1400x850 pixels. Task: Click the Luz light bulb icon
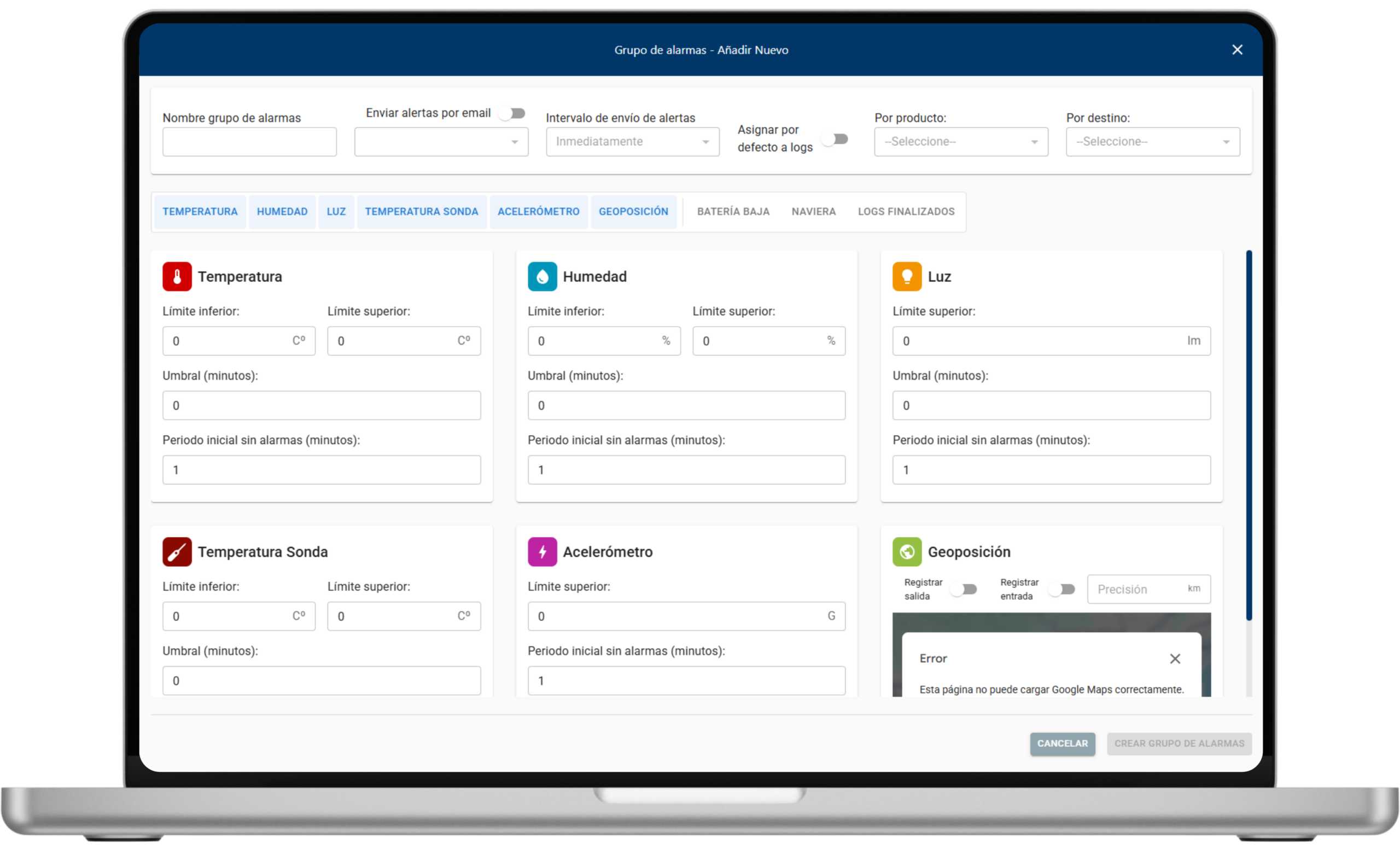(x=906, y=277)
